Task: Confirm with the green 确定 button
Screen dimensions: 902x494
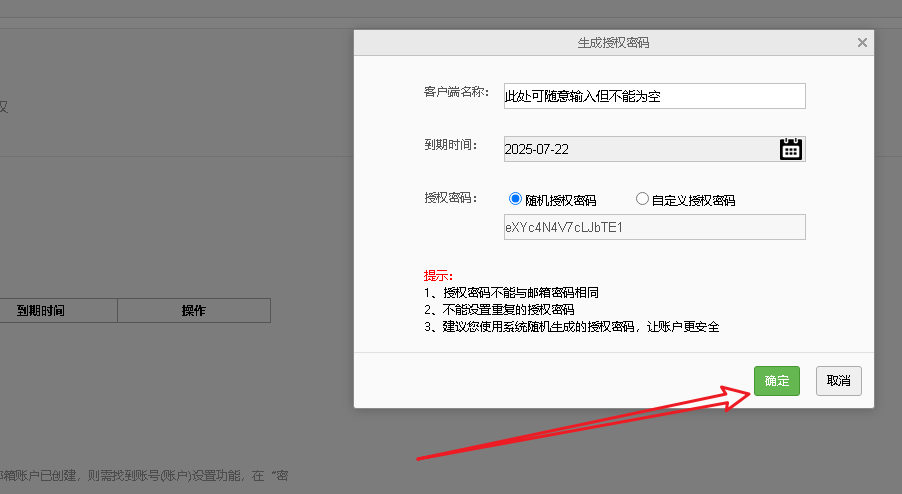Action: click(777, 381)
